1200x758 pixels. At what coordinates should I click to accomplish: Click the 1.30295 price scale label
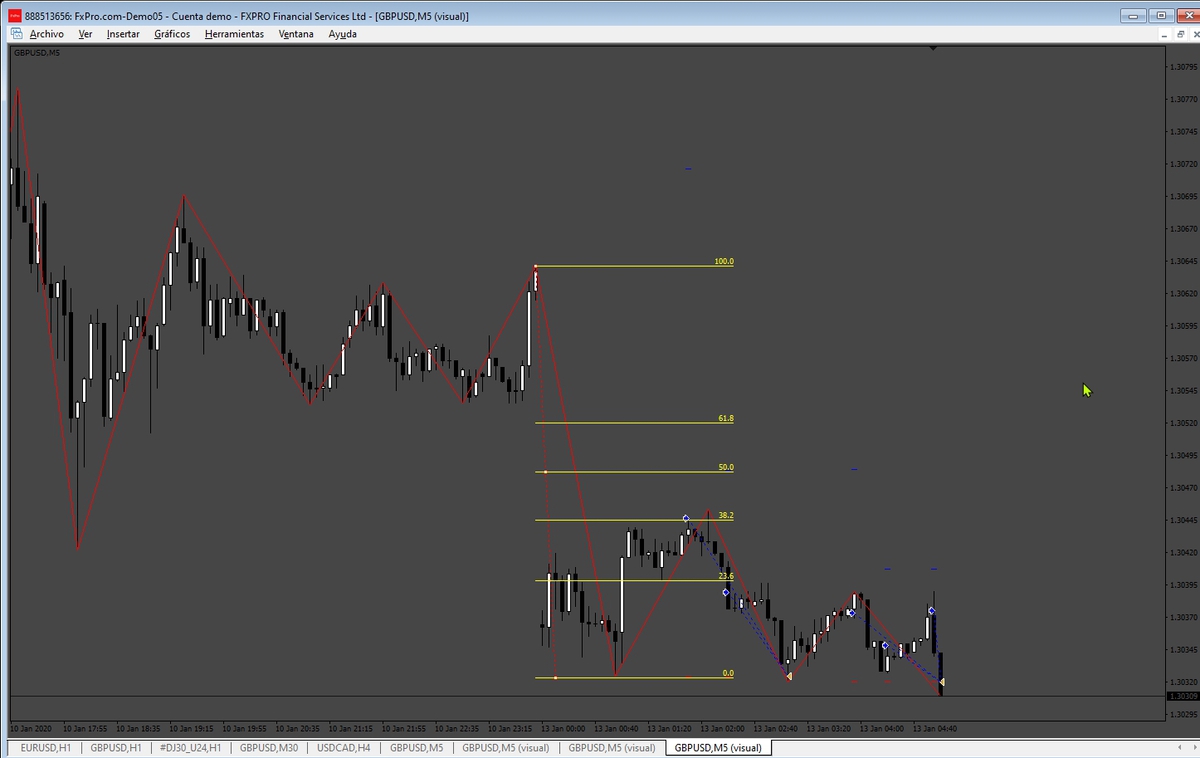pyautogui.click(x=1183, y=714)
